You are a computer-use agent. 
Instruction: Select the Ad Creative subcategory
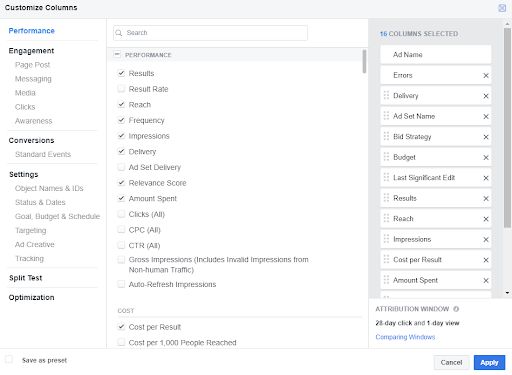pyautogui.click(x=34, y=244)
